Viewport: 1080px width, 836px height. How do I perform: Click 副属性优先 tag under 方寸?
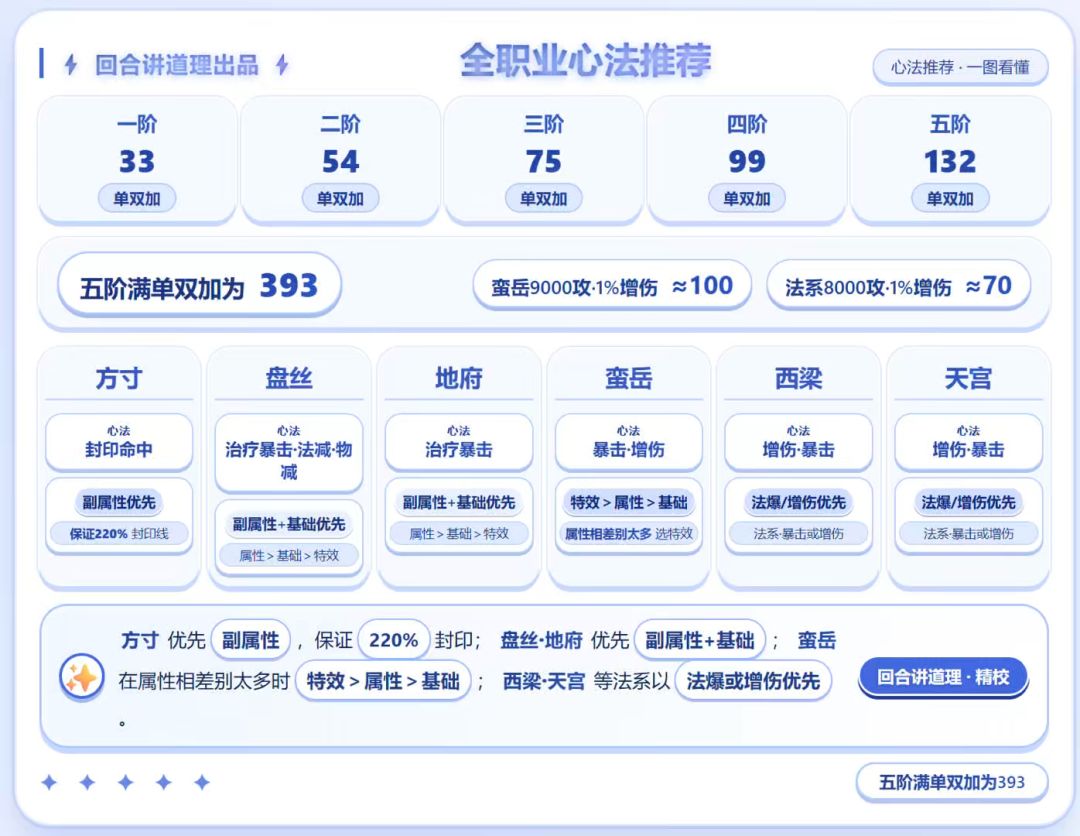118,503
